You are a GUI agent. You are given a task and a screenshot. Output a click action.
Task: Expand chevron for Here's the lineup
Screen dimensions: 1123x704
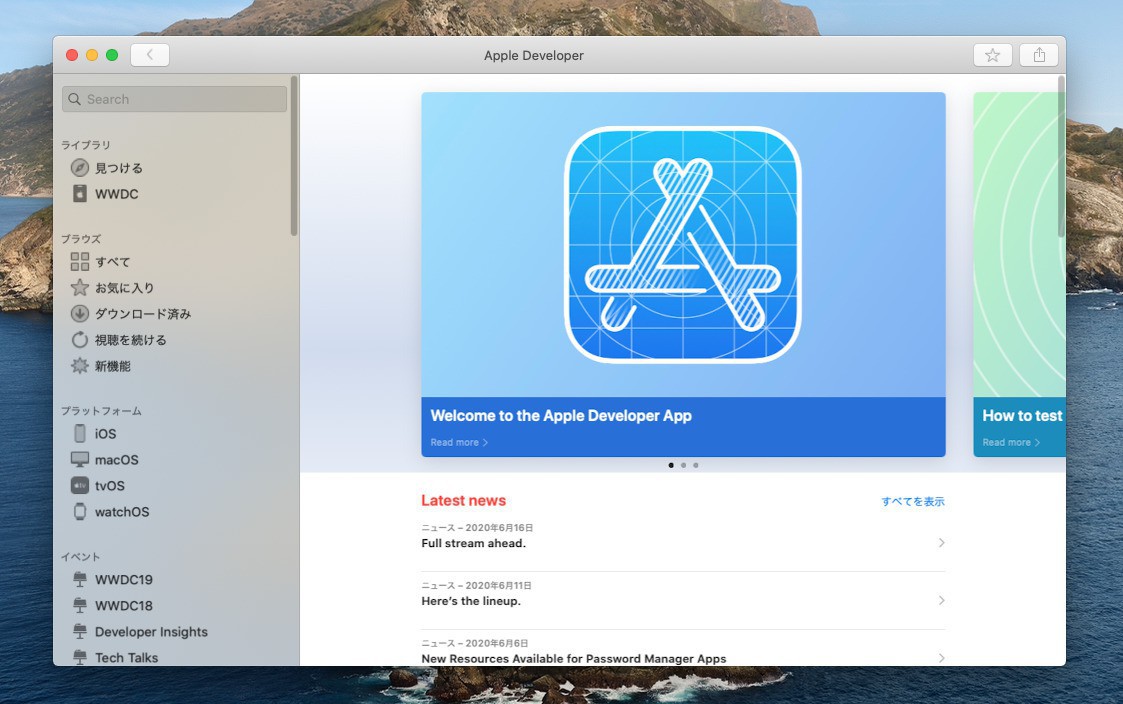pos(941,600)
